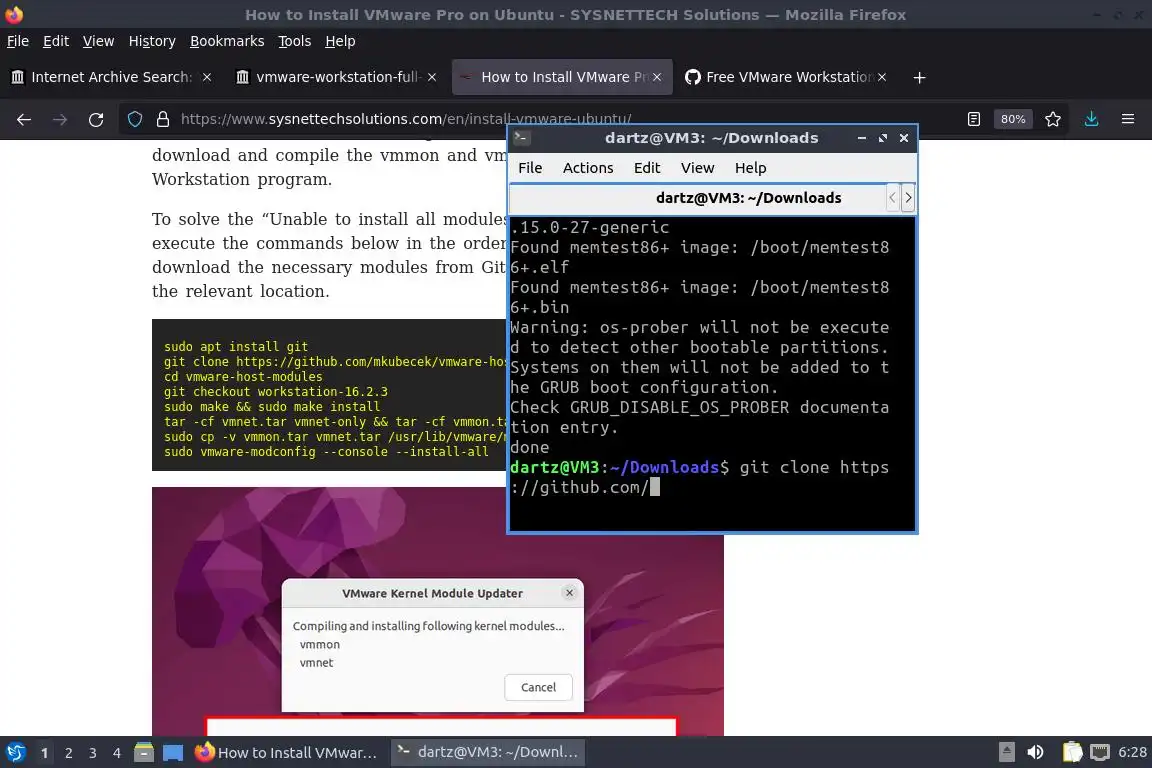Switch to workspace 3
Image resolution: width=1152 pixels, height=768 pixels.
93,753
